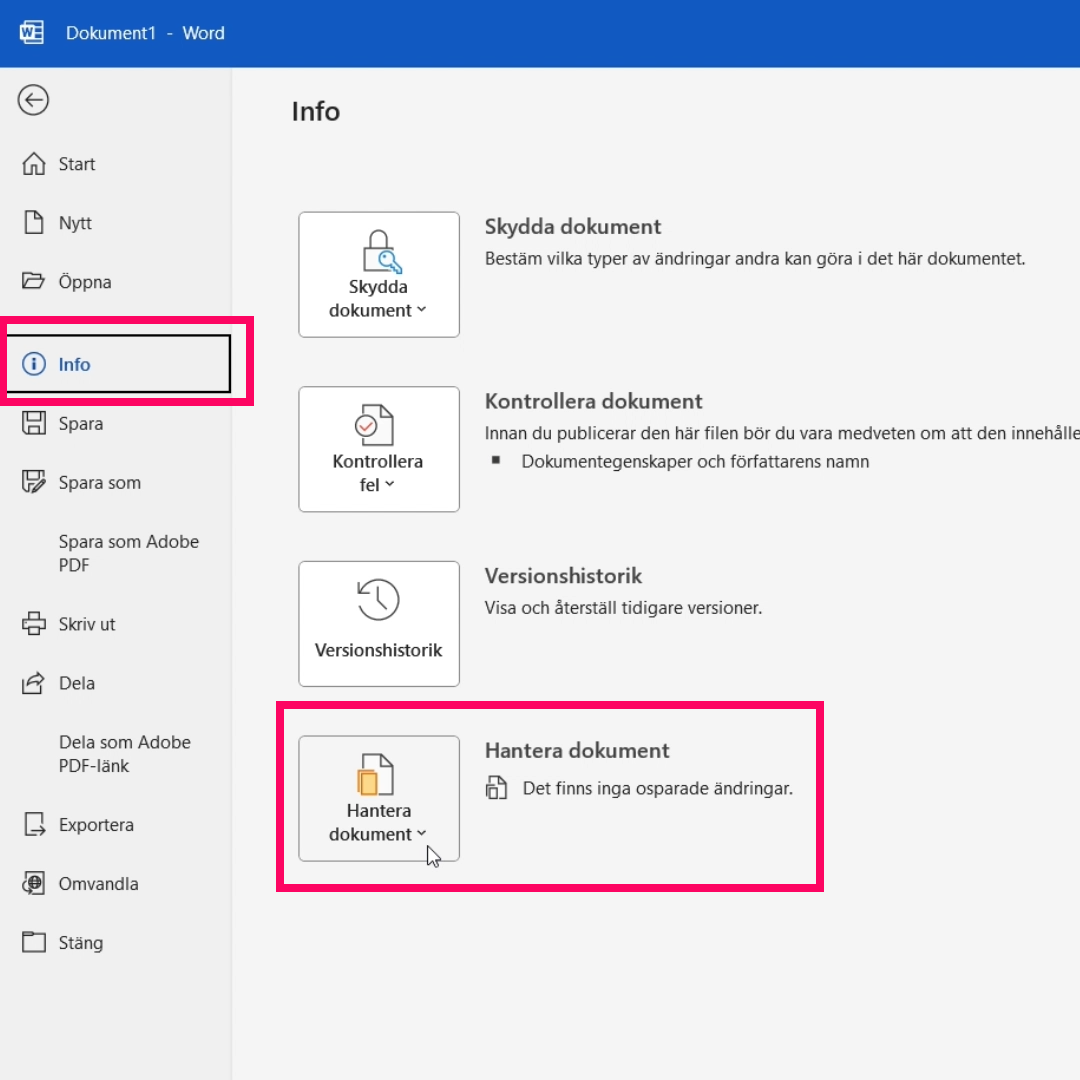
Task: Click the Öppna folder icon
Action: (x=34, y=282)
